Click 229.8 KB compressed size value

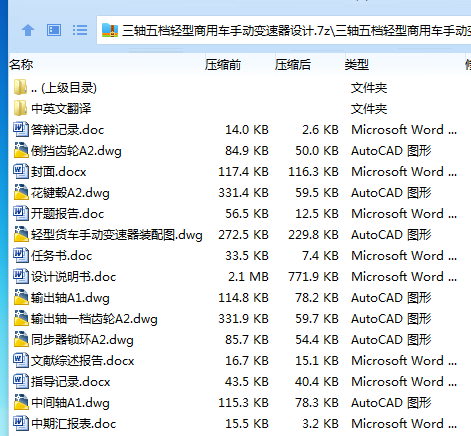313,235
